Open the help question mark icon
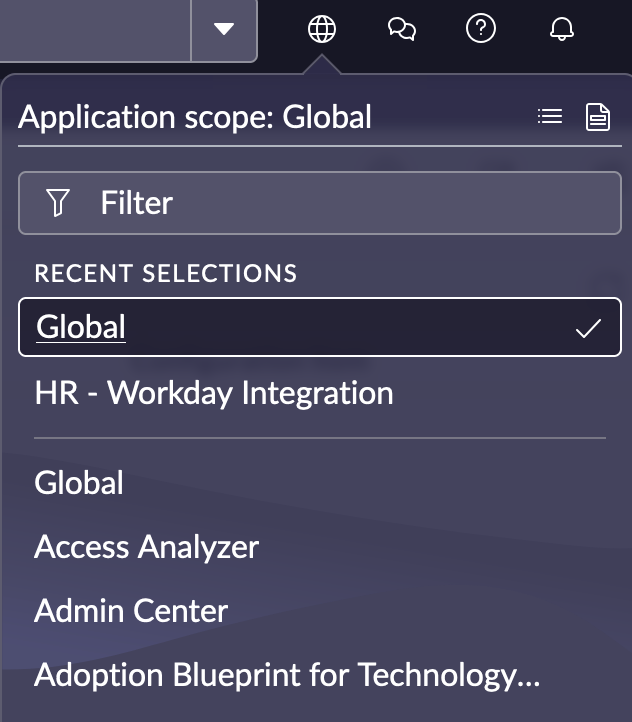This screenshot has width=632, height=722. point(481,29)
